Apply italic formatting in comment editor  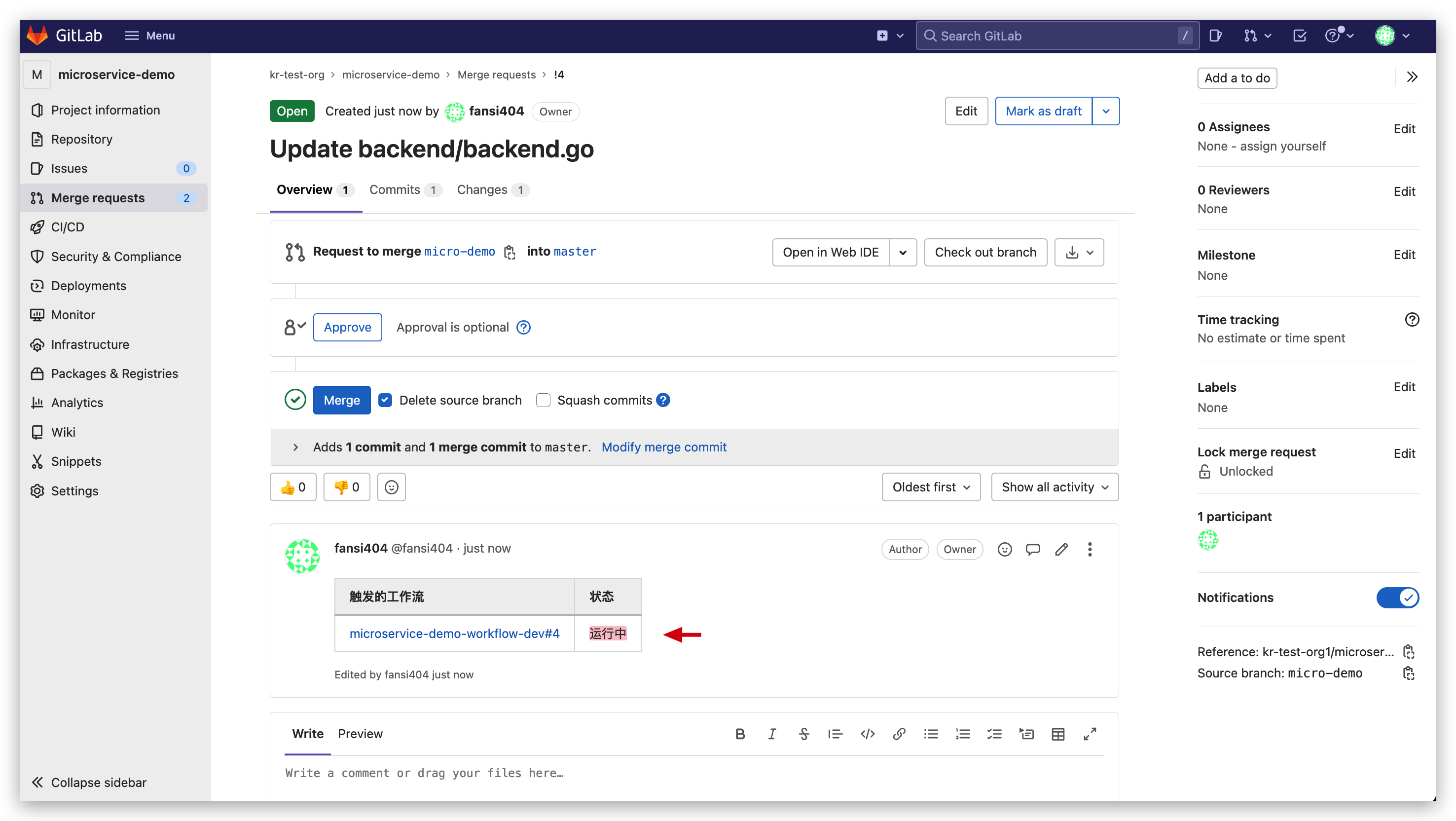coord(771,734)
